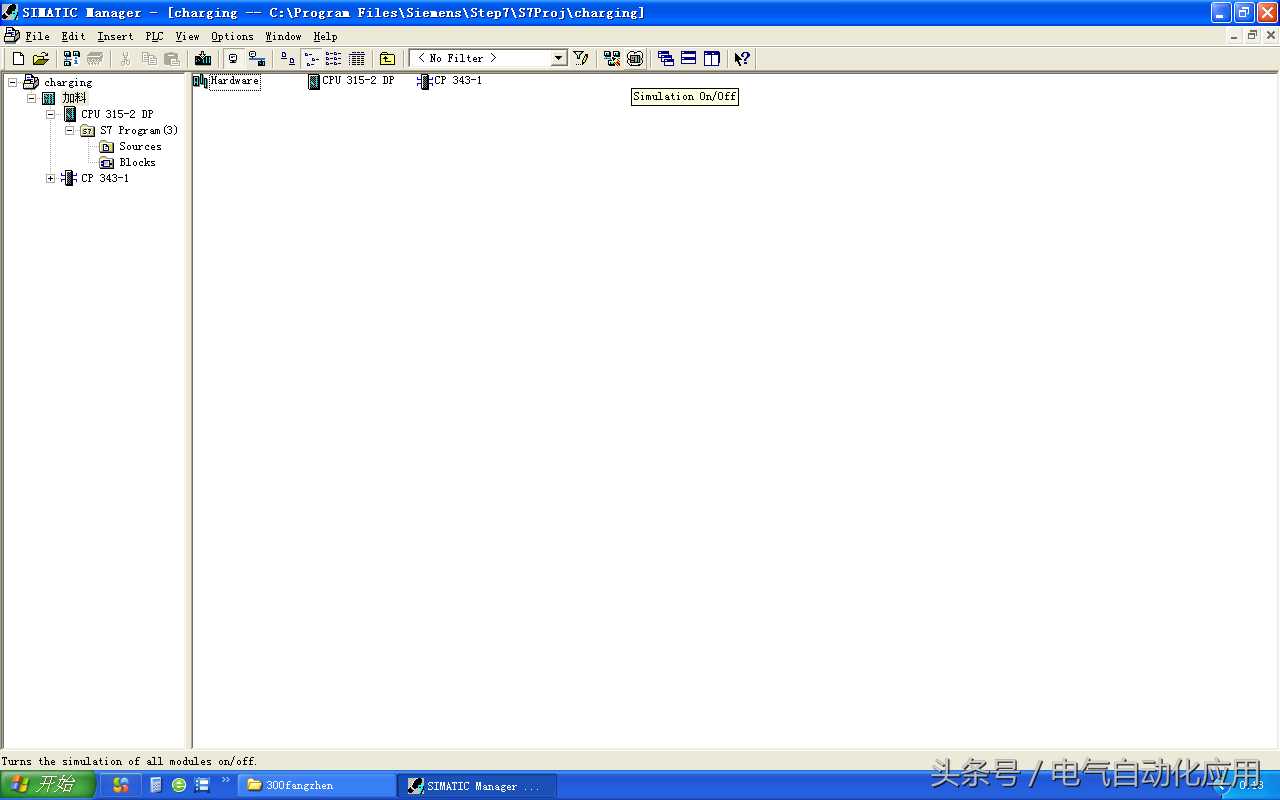1280x800 pixels.
Task: Click the Paste toolbar icon
Action: 172,59
